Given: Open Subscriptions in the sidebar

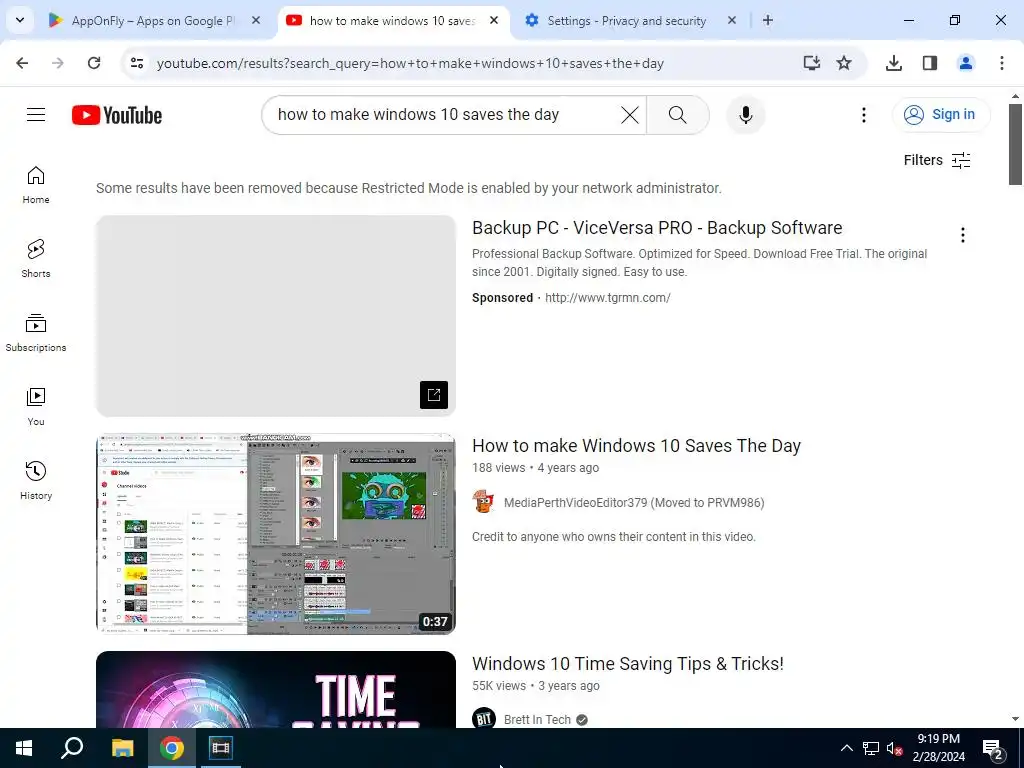Looking at the screenshot, I should (36, 333).
